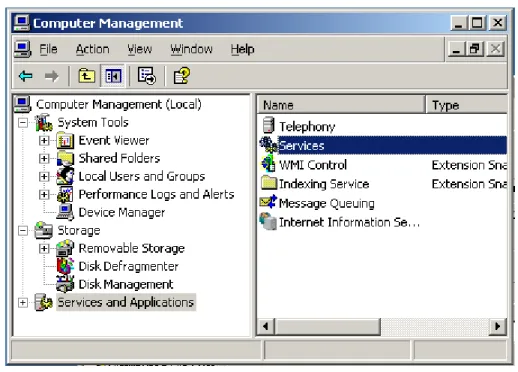Expand the Shared Folders node
Viewport: 518px width, 372px height.
click(x=44, y=159)
